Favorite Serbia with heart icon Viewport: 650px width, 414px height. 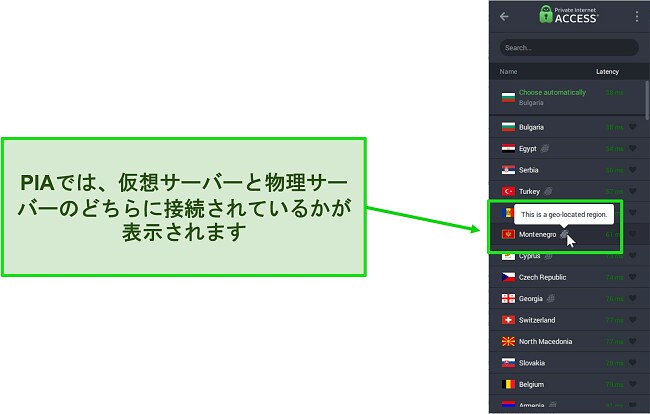(633, 169)
